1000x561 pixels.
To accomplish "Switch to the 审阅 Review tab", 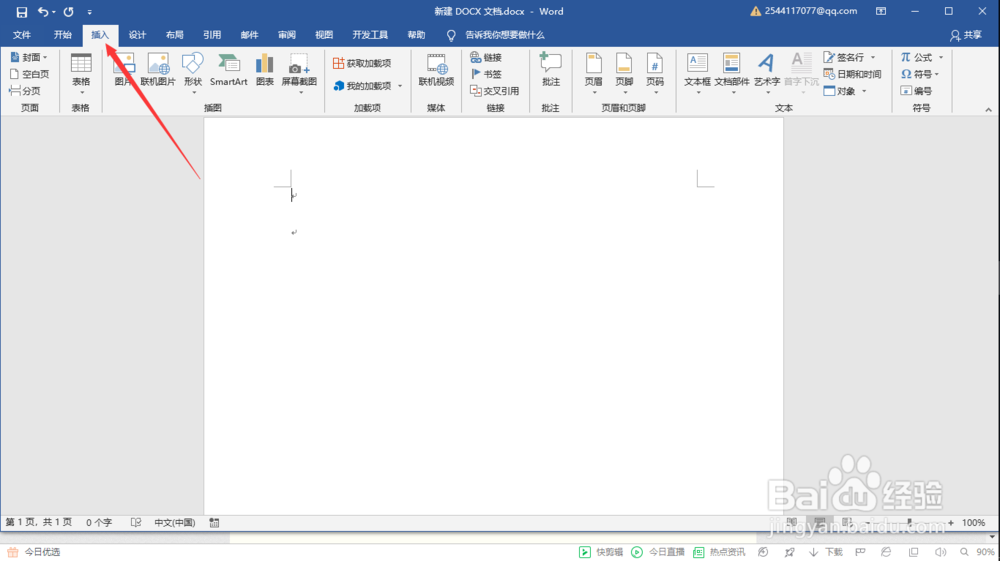I will [x=286, y=35].
